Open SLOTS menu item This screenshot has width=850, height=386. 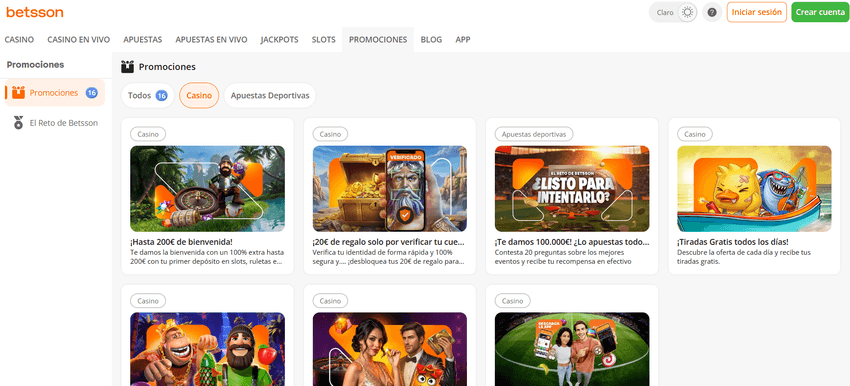pyautogui.click(x=324, y=40)
